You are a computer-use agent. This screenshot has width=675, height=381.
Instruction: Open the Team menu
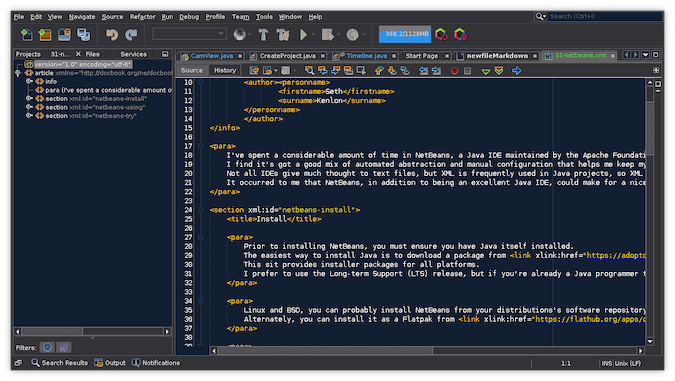pos(240,17)
